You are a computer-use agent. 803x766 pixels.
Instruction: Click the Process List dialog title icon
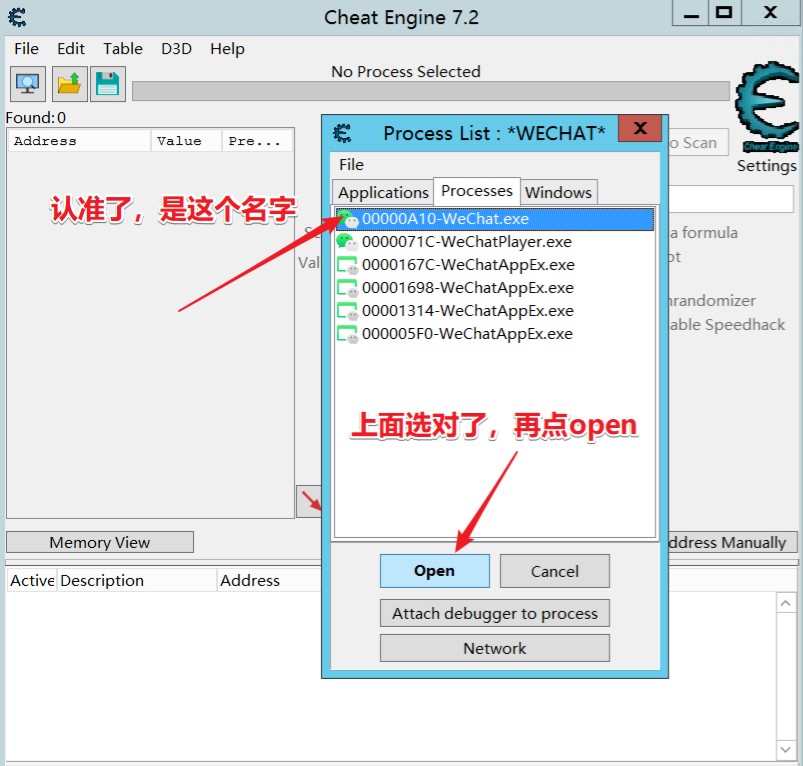pos(342,133)
